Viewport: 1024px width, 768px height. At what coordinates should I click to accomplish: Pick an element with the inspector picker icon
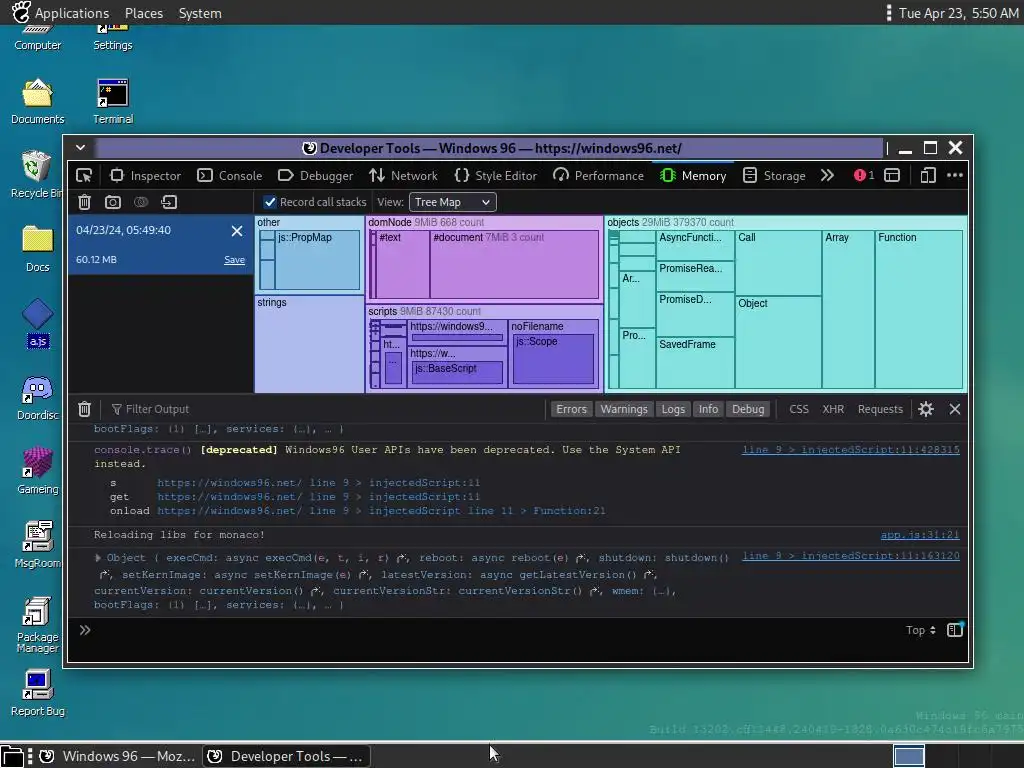tap(84, 176)
